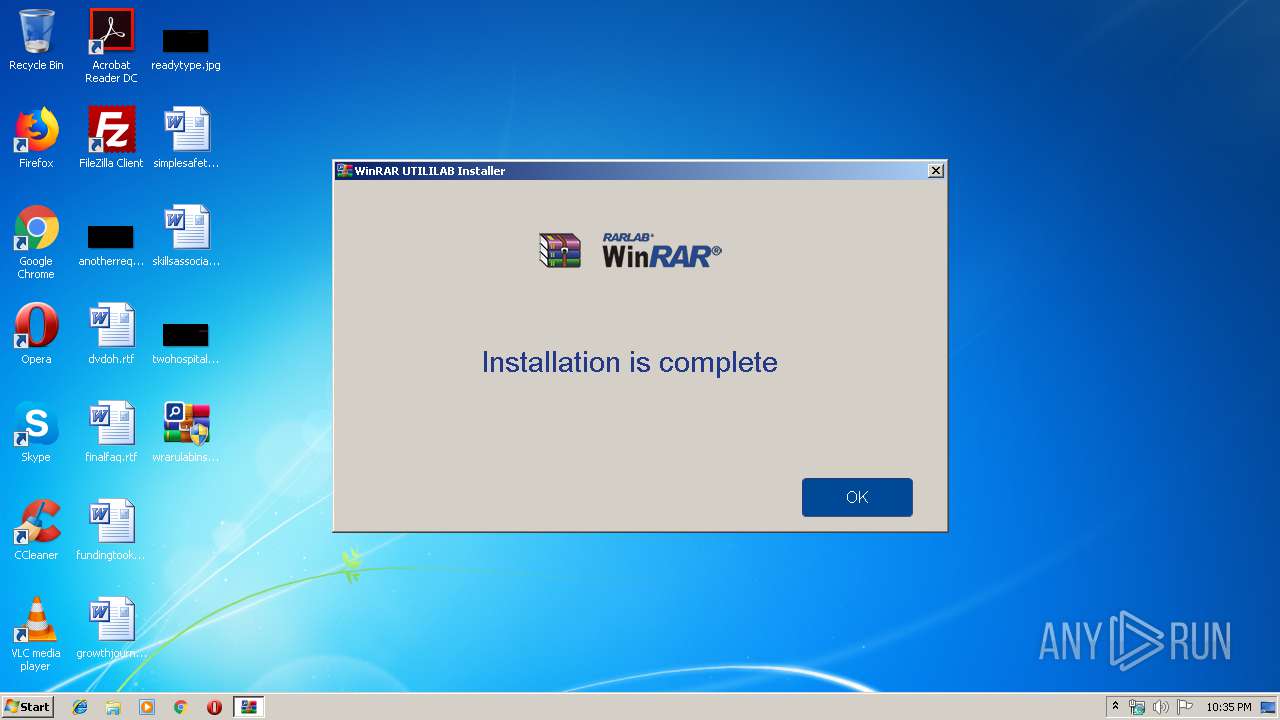
Task: Select the twohospital... file icon
Action: point(186,344)
